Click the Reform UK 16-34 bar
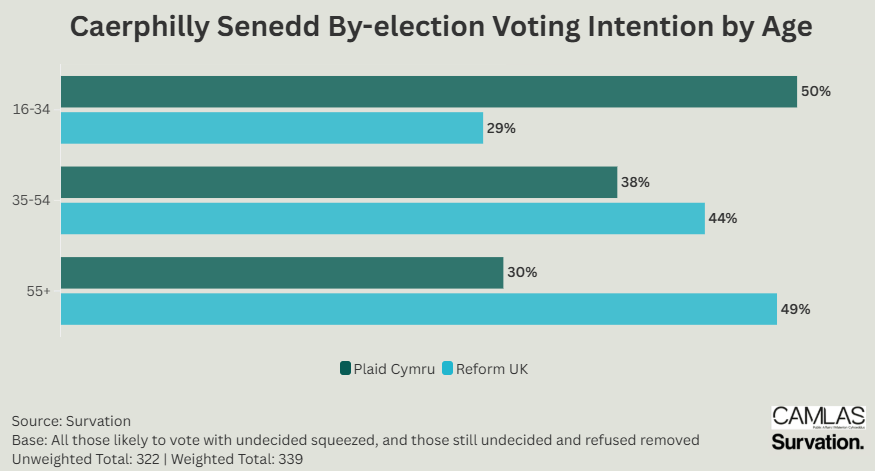The height and width of the screenshot is (471, 875). pyautogui.click(x=272, y=128)
